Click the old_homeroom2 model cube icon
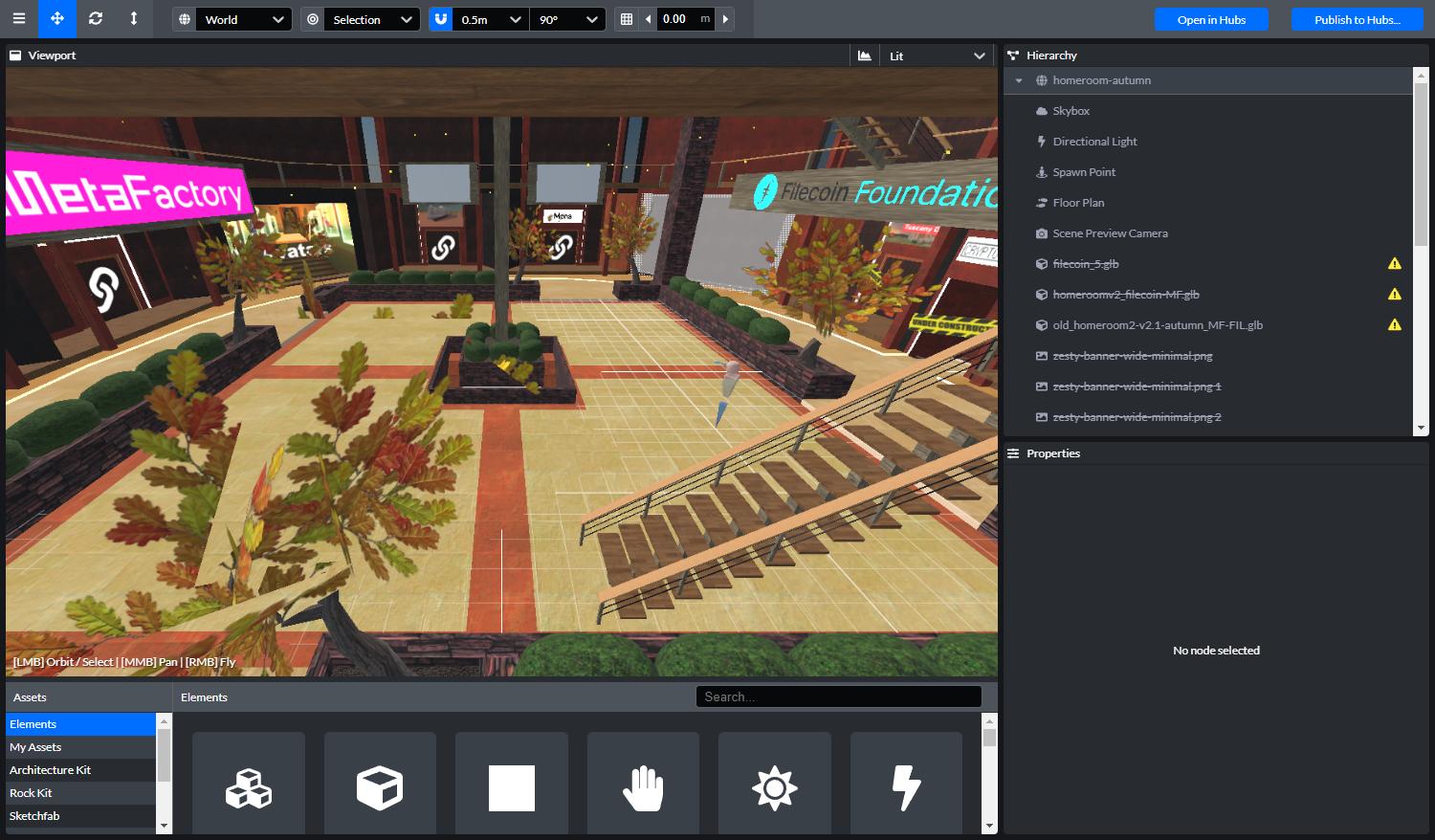This screenshot has width=1435, height=840. pyautogui.click(x=1042, y=325)
